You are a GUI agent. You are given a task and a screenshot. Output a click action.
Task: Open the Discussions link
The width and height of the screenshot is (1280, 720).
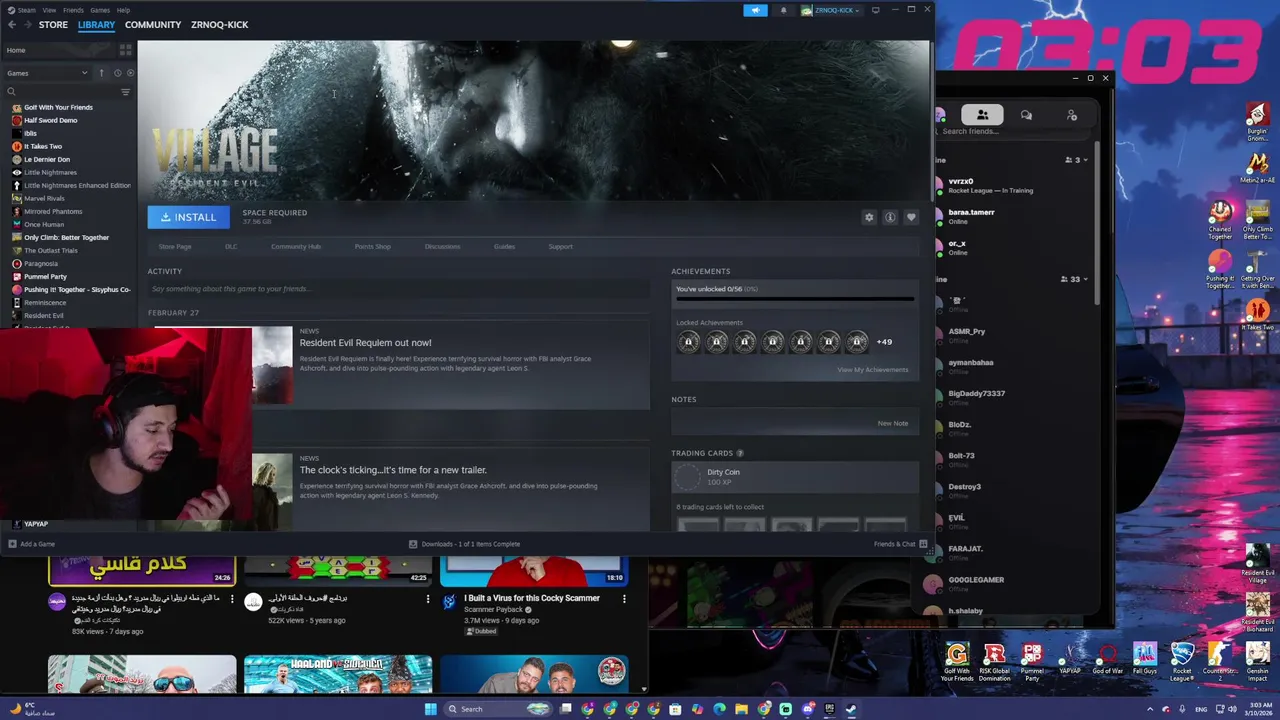[x=442, y=247]
